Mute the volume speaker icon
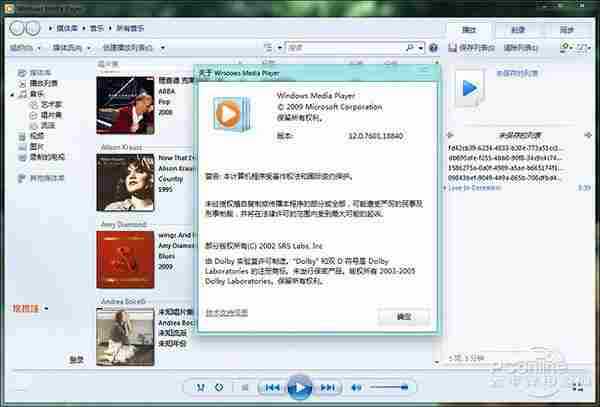Image resolution: width=600 pixels, height=407 pixels. tap(356, 387)
